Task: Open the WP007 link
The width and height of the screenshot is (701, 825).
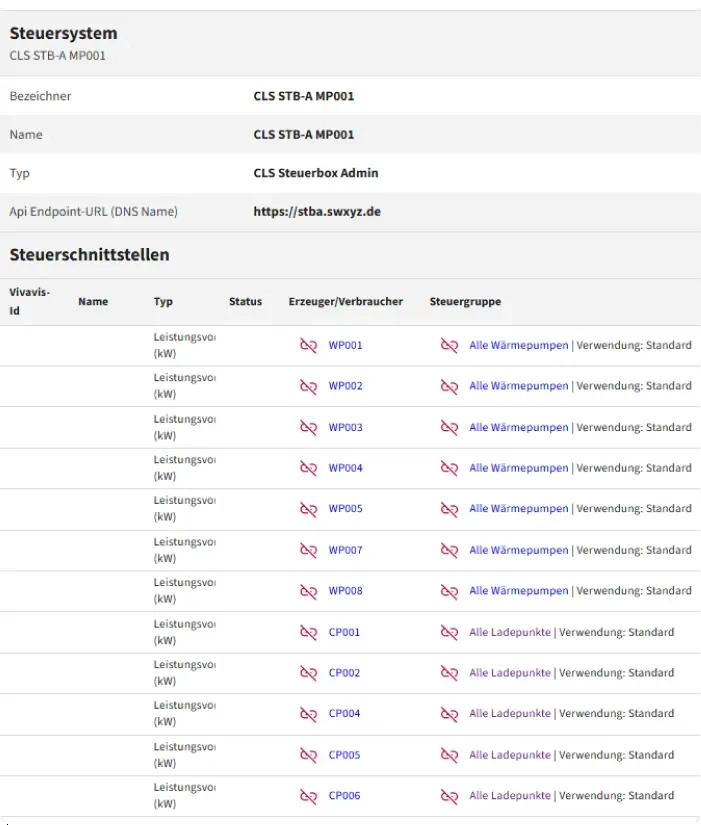Action: coord(345,550)
